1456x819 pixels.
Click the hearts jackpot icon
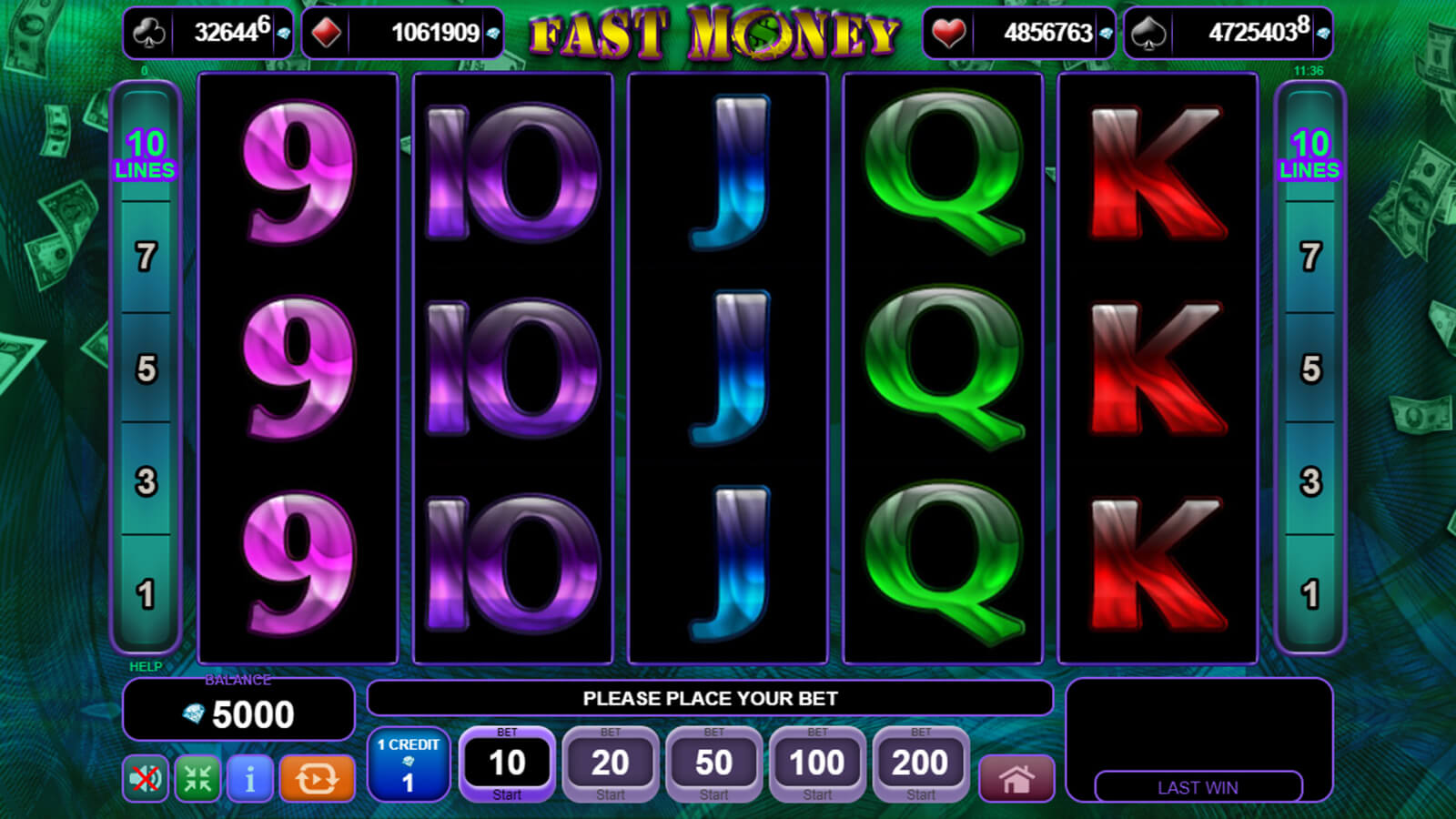point(948,34)
